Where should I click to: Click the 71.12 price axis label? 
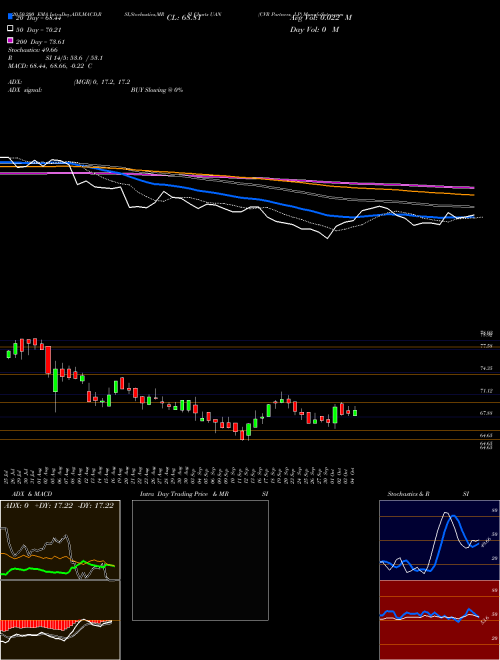[487, 391]
